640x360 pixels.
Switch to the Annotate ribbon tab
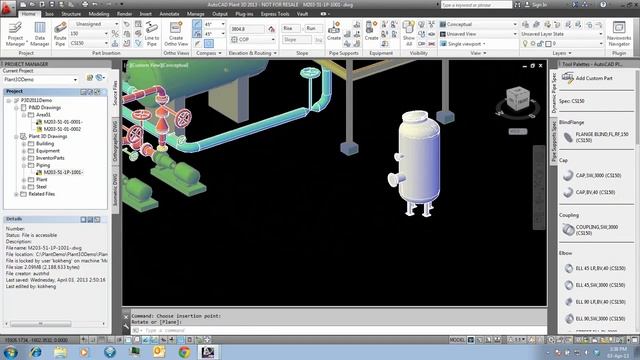(169, 14)
